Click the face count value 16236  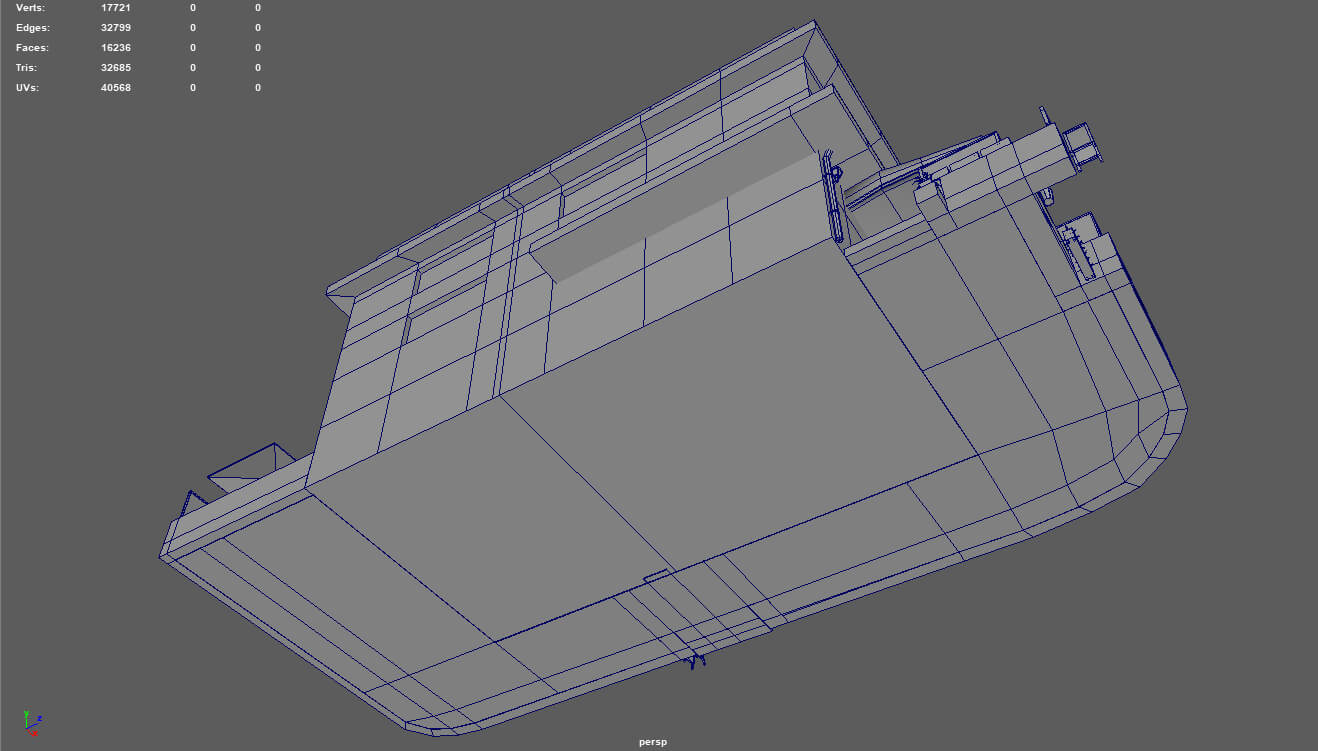tap(116, 48)
